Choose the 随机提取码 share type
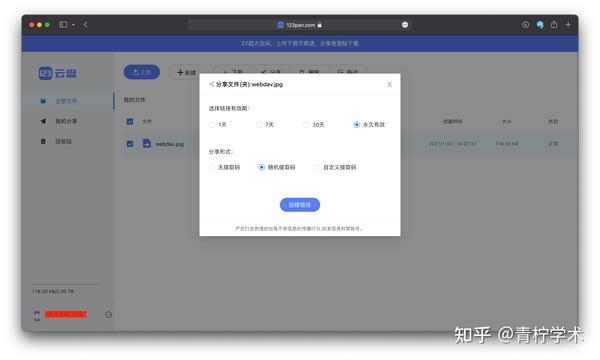600x360 pixels. pos(277,167)
